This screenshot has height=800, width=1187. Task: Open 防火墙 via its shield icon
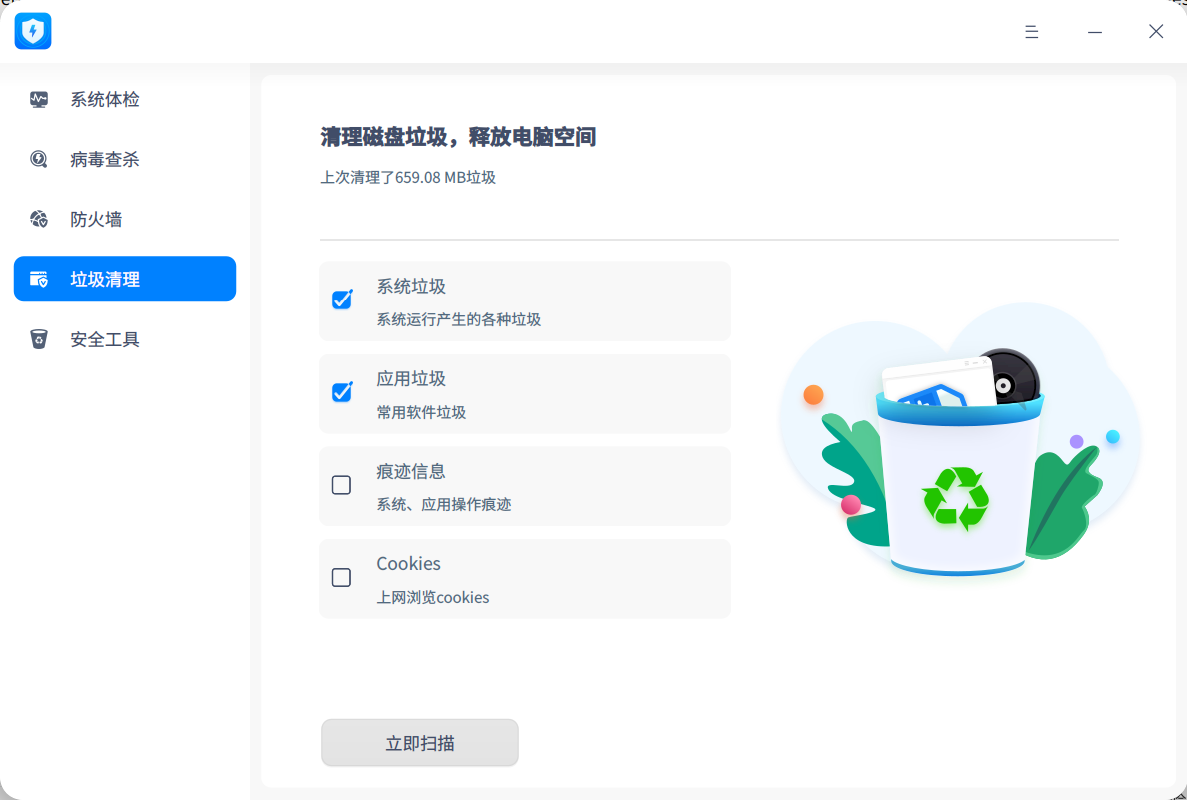[x=38, y=219]
